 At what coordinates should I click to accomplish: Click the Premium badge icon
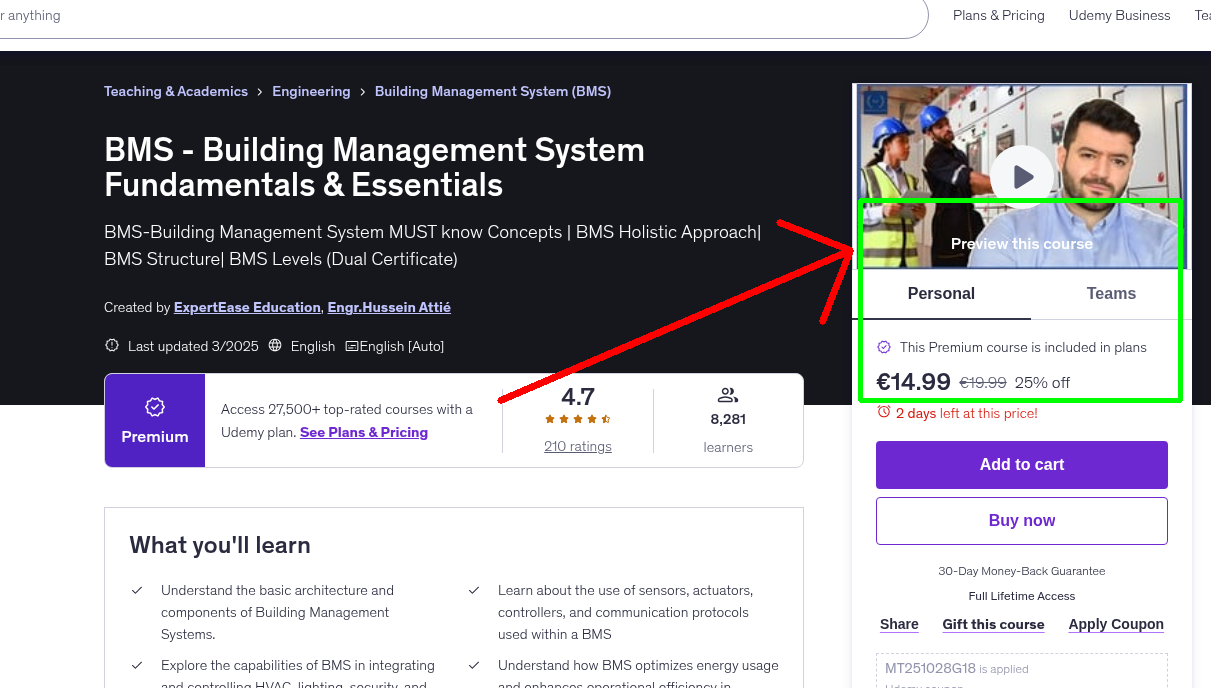[154, 407]
